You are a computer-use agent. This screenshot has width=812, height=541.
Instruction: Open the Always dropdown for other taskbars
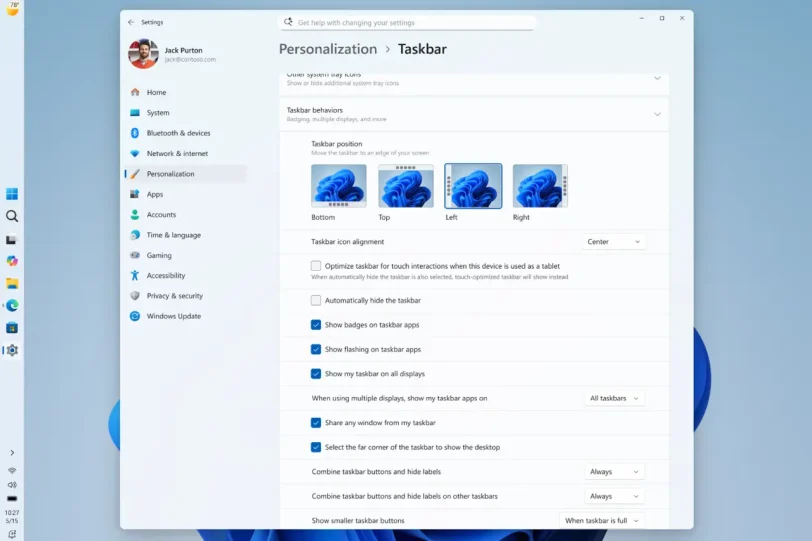[x=614, y=496]
